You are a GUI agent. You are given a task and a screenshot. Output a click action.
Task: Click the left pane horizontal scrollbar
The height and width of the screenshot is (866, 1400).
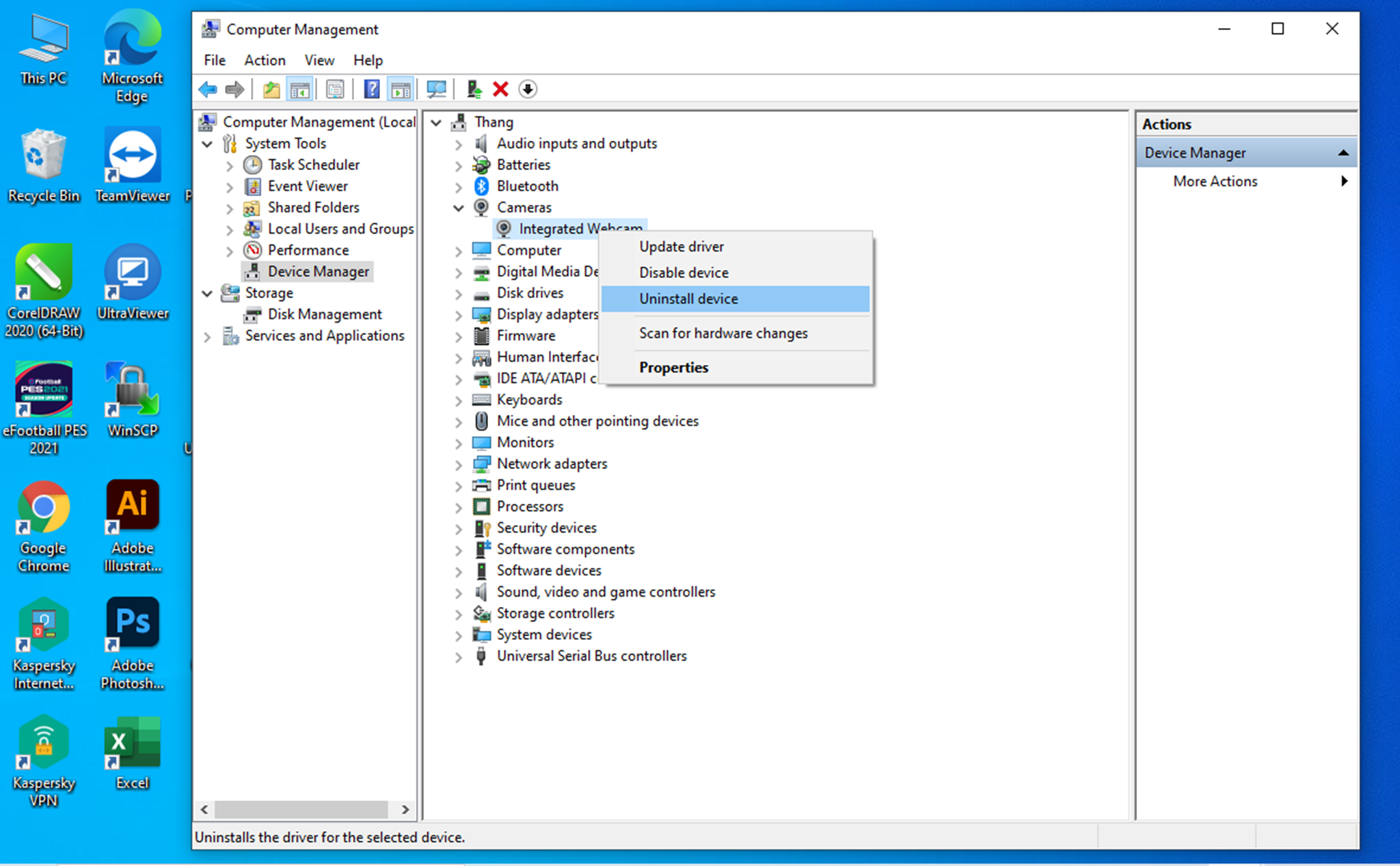301,809
